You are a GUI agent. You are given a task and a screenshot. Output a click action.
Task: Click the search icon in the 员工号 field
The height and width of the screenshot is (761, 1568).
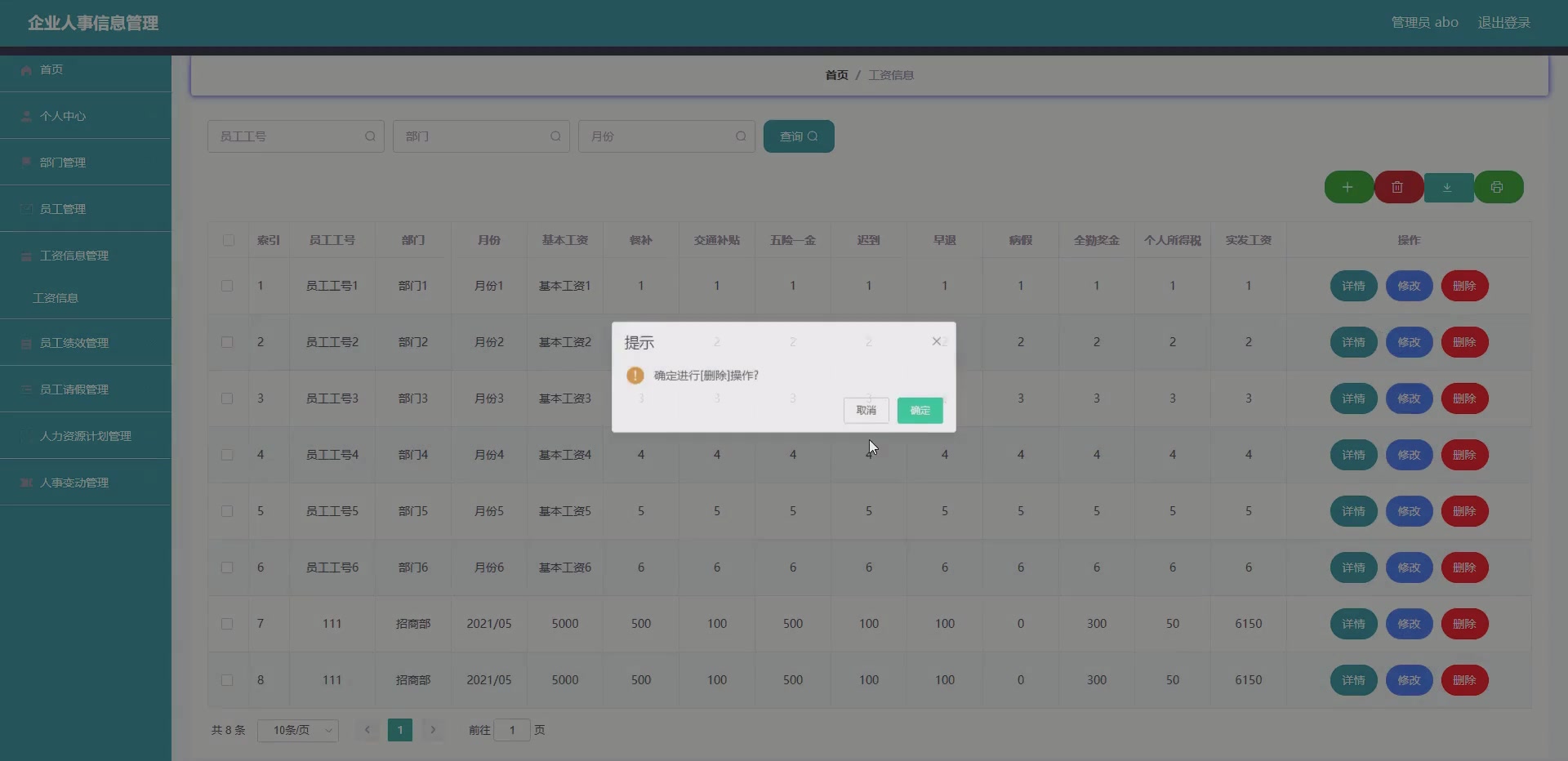click(370, 136)
